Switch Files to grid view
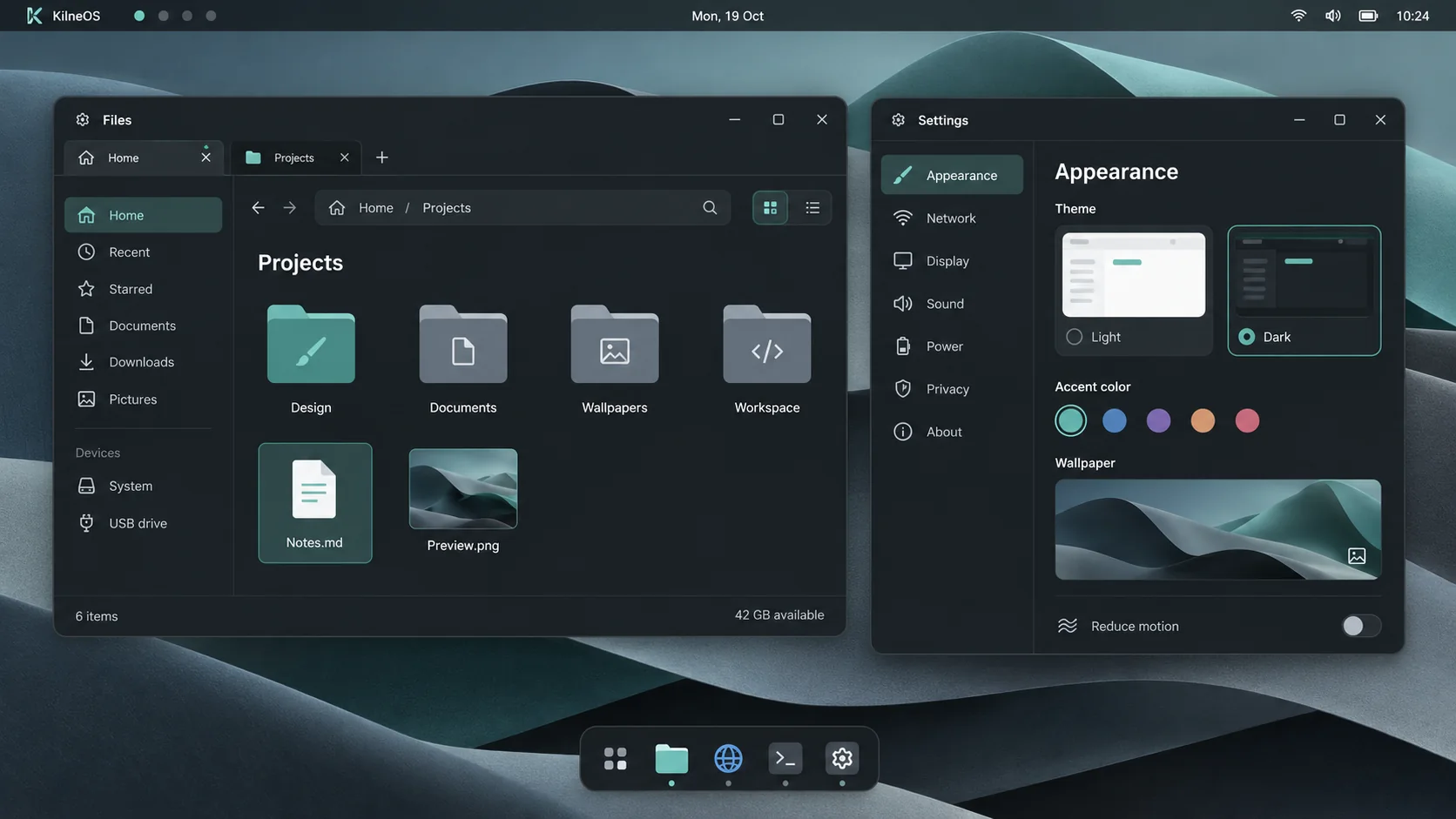Image resolution: width=1456 pixels, height=819 pixels. 770,208
